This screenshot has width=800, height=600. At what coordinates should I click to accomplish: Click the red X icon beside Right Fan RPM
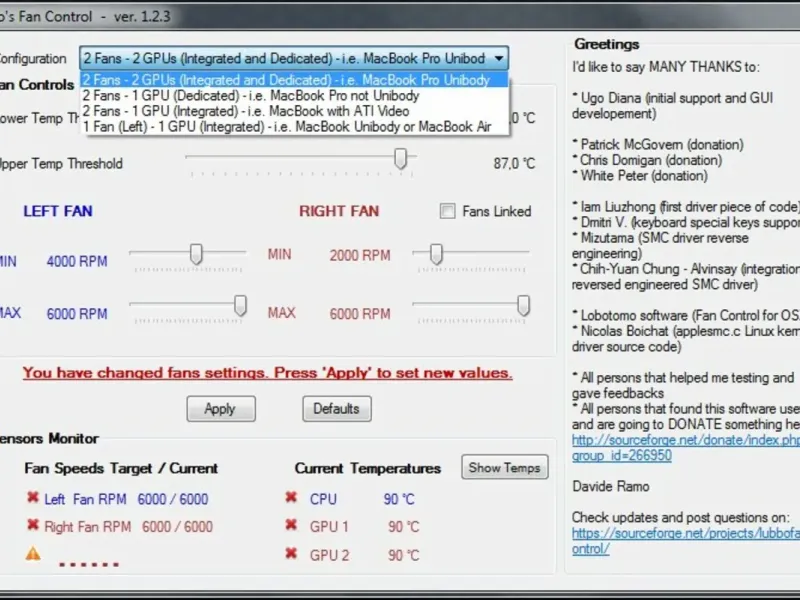click(33, 524)
